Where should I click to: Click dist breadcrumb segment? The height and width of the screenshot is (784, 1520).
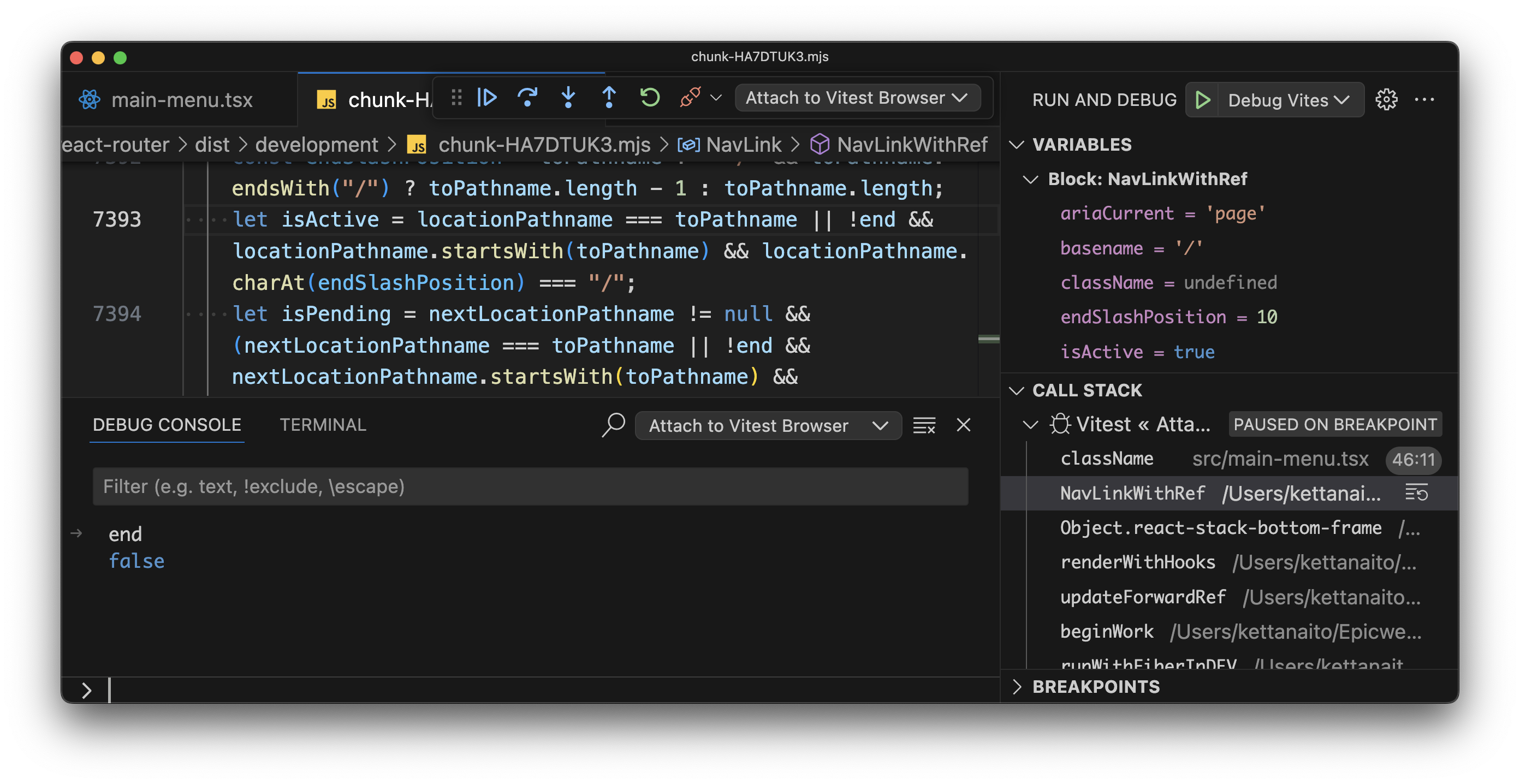pyautogui.click(x=212, y=145)
